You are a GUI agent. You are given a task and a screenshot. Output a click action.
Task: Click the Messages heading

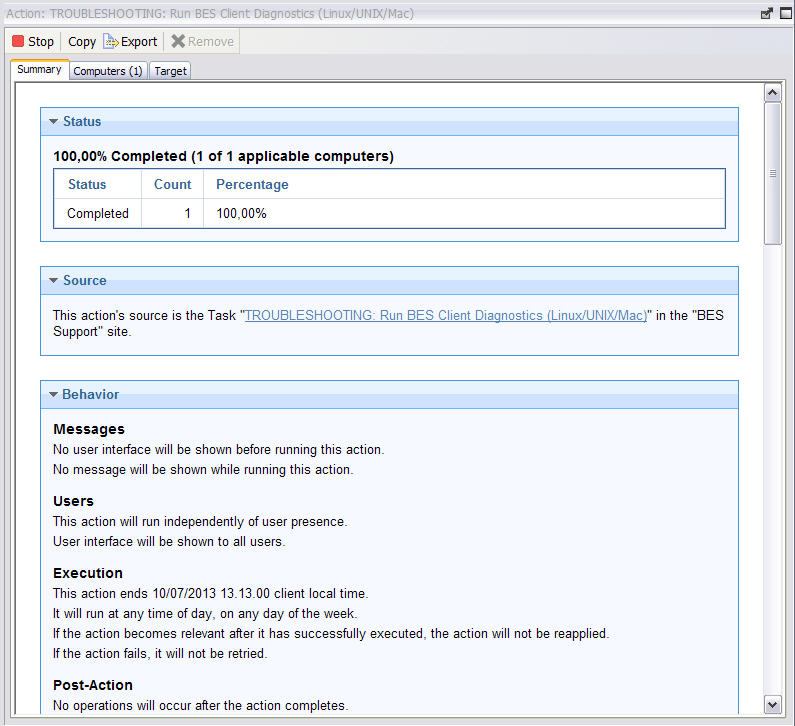pyautogui.click(x=89, y=429)
